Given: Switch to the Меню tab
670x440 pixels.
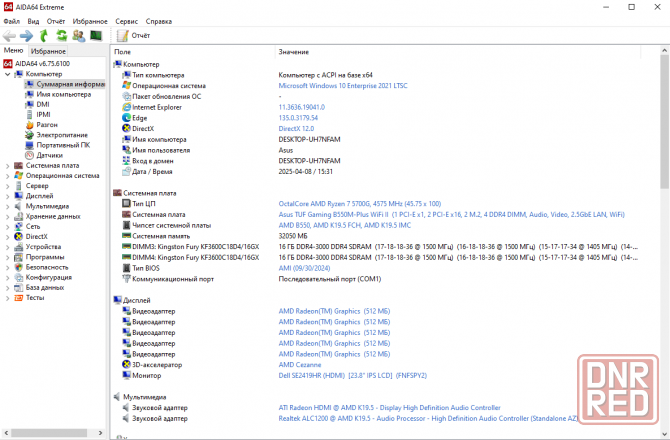Looking at the screenshot, I should pyautogui.click(x=14, y=50).
